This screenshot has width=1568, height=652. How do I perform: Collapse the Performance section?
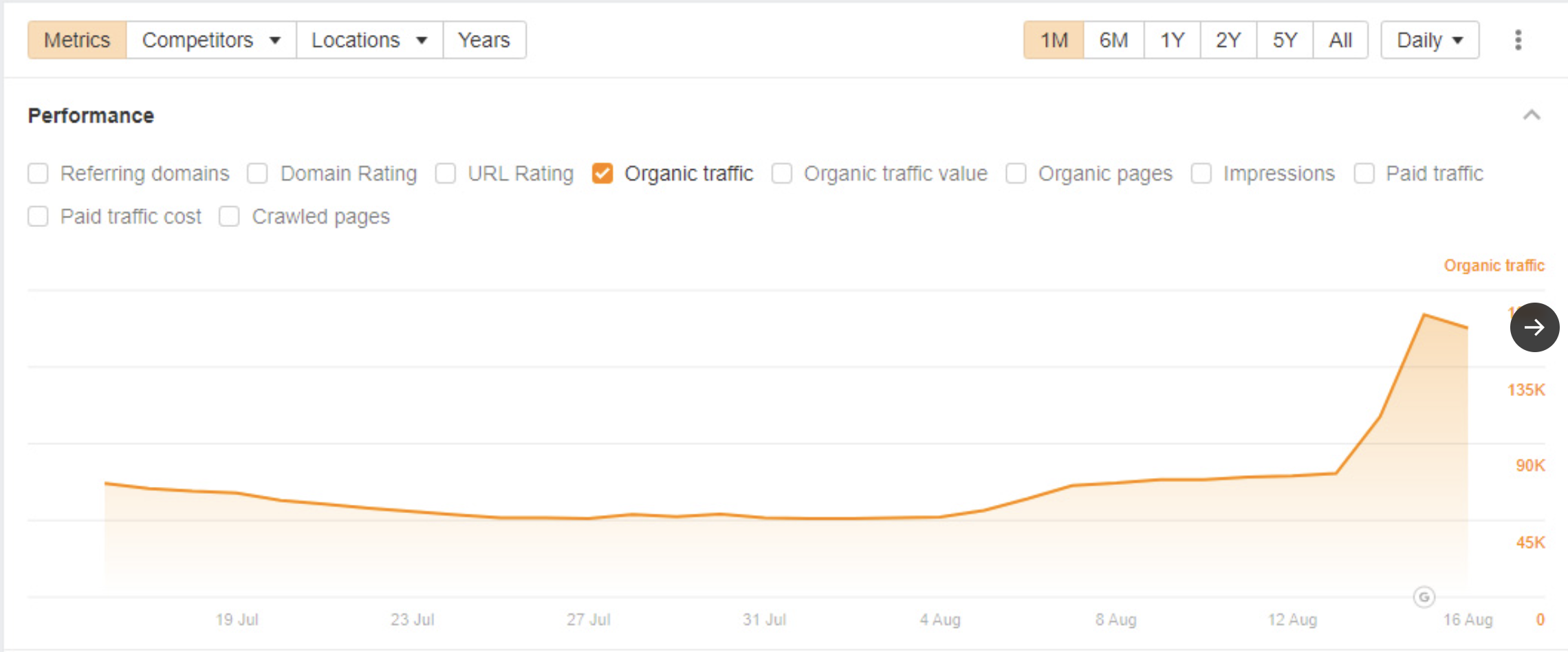click(1531, 116)
